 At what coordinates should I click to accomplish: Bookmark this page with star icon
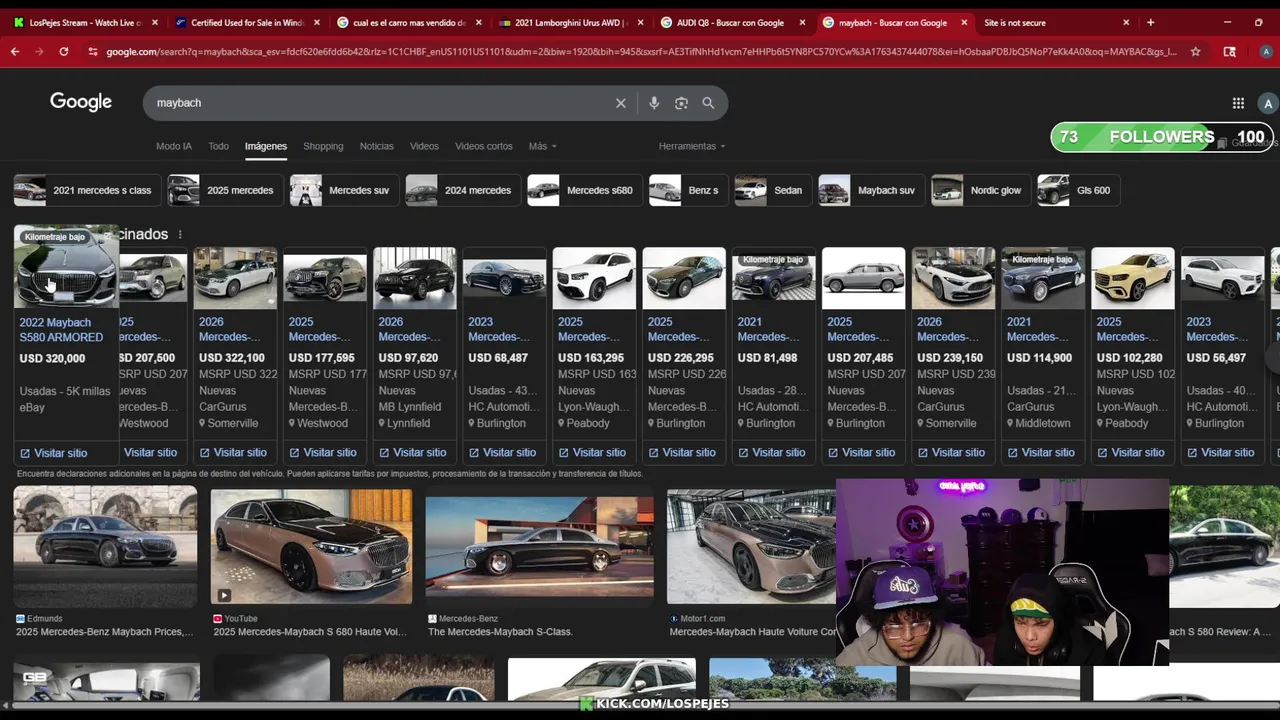click(x=1195, y=52)
